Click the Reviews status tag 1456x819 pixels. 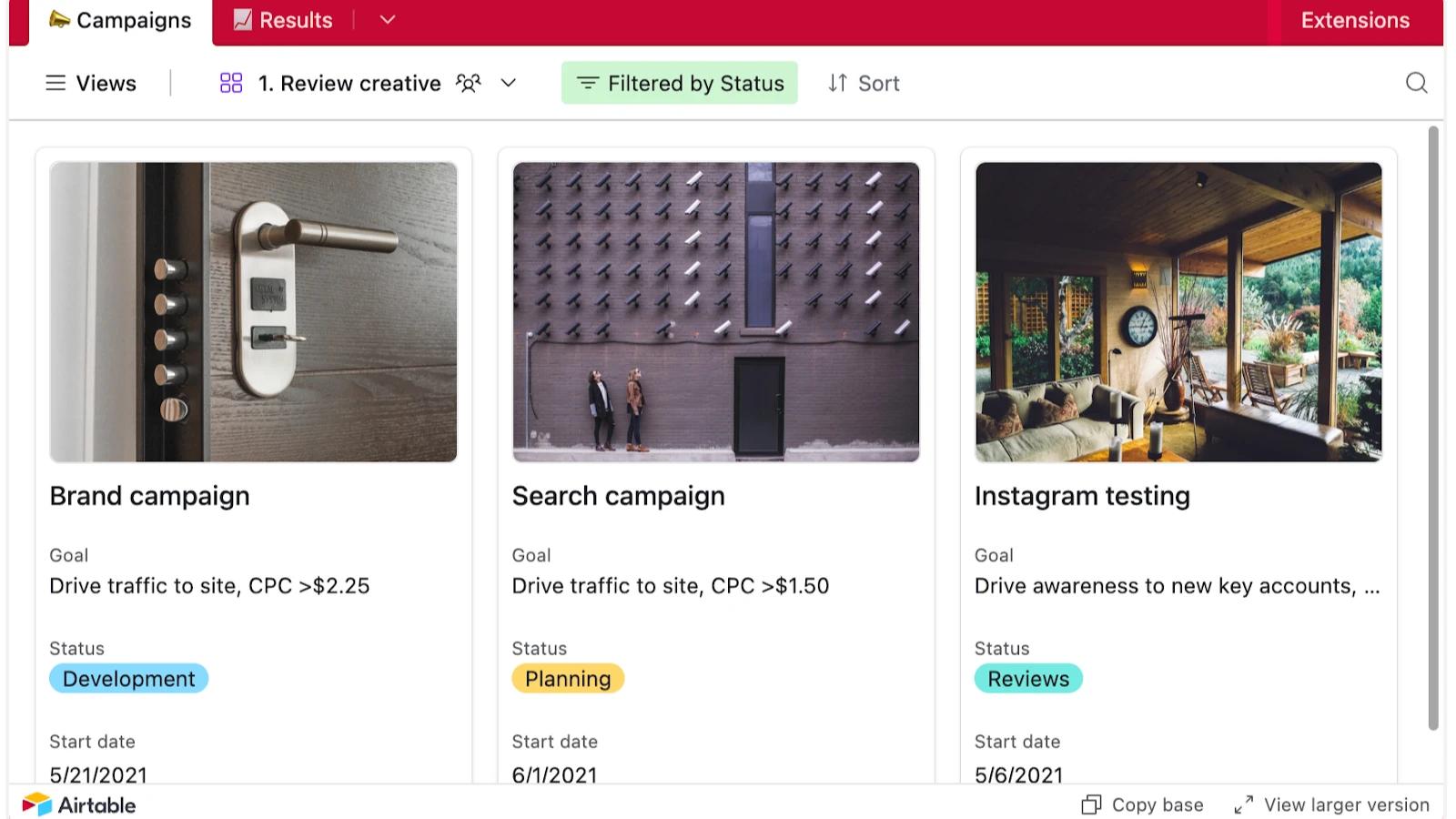(x=1028, y=679)
